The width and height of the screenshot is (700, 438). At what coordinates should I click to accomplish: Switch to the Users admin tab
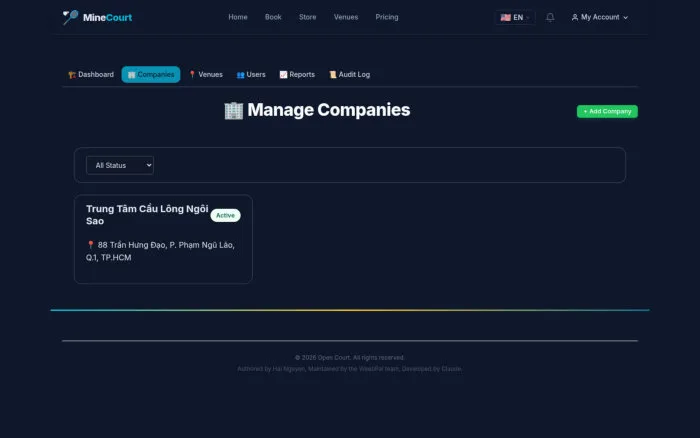pyautogui.click(x=251, y=75)
